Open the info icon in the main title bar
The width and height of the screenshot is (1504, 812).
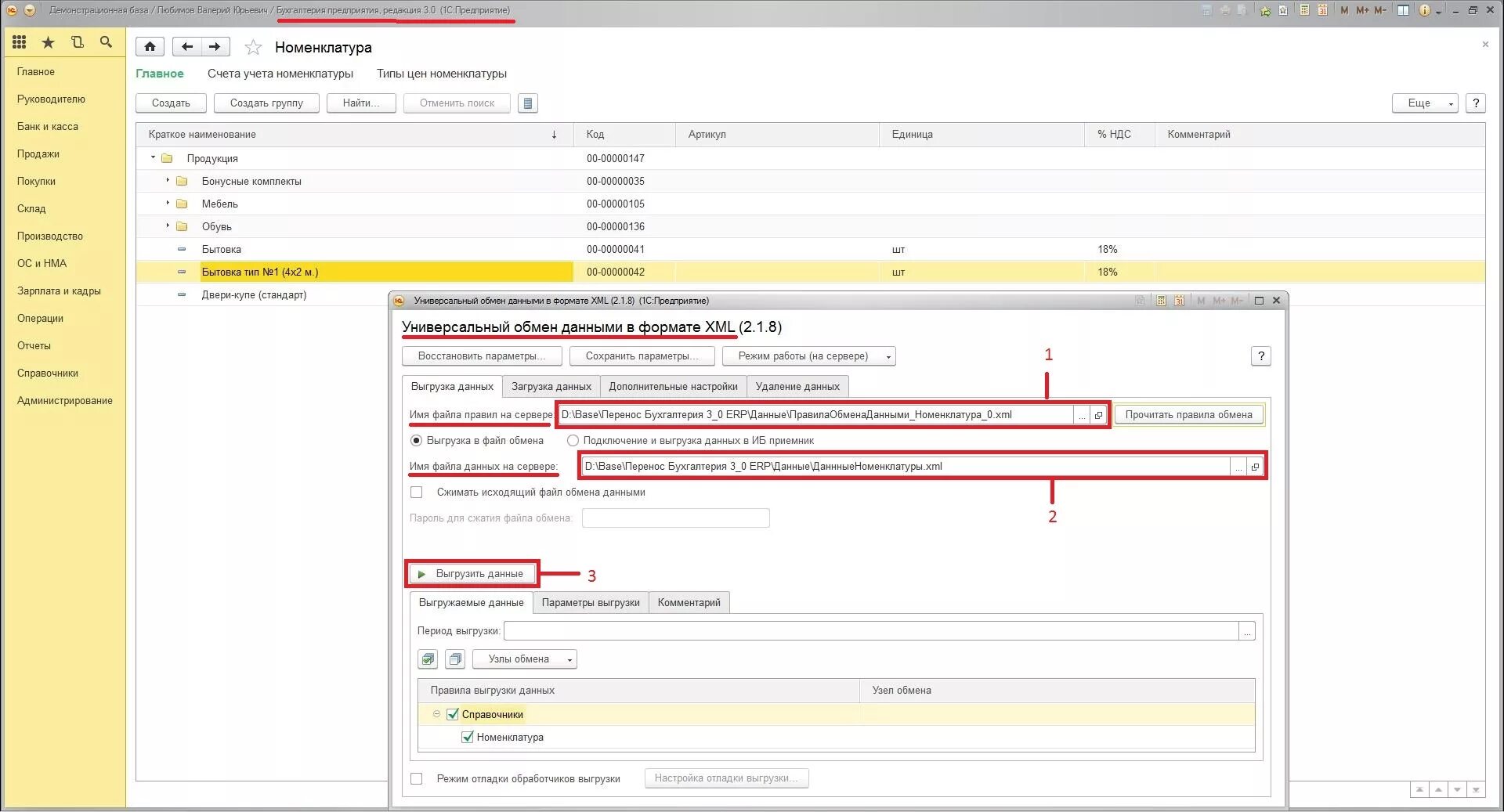[x=1424, y=10]
